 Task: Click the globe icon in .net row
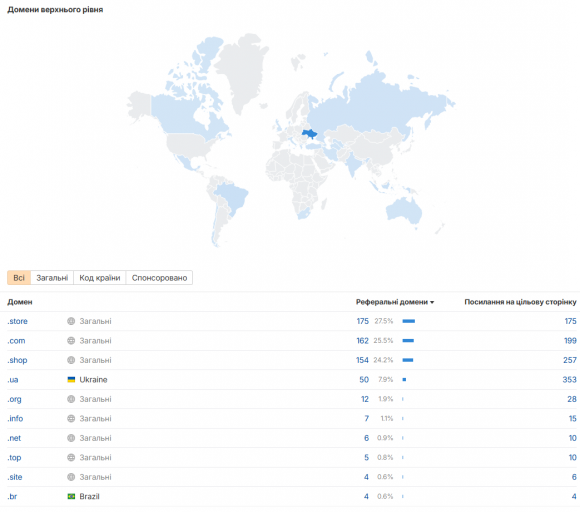71,438
